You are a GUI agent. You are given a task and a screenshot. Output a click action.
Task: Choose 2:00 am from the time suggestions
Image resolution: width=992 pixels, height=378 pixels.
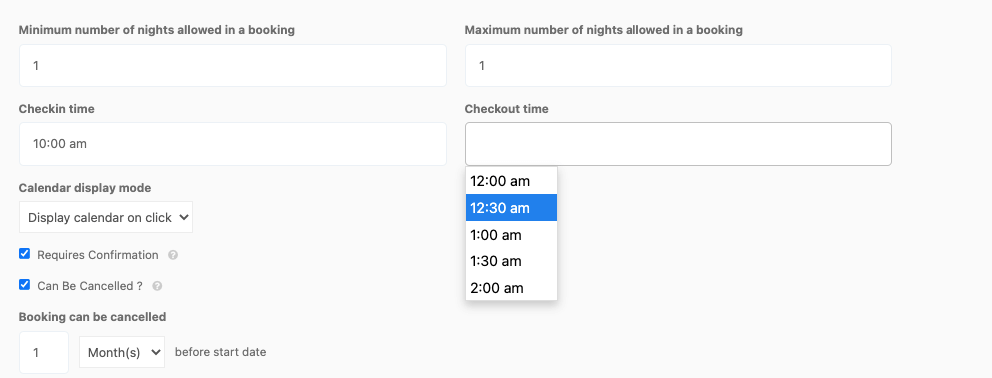point(511,288)
